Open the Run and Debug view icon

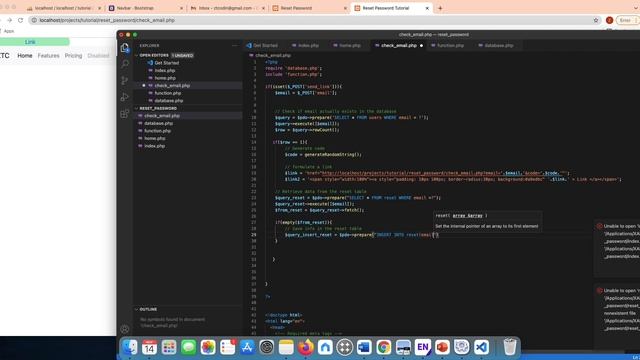125,97
